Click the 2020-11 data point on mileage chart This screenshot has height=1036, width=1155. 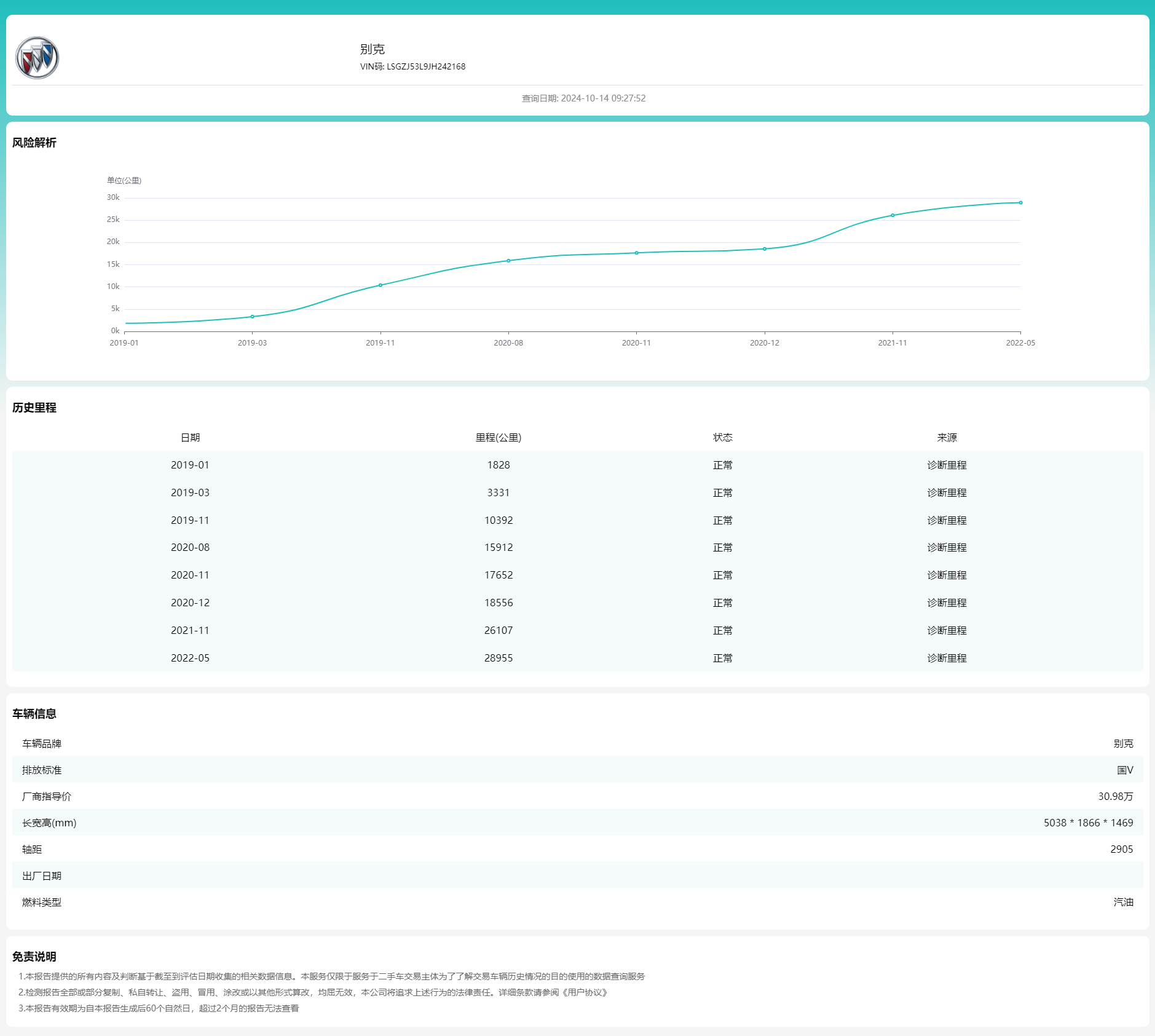click(x=636, y=253)
